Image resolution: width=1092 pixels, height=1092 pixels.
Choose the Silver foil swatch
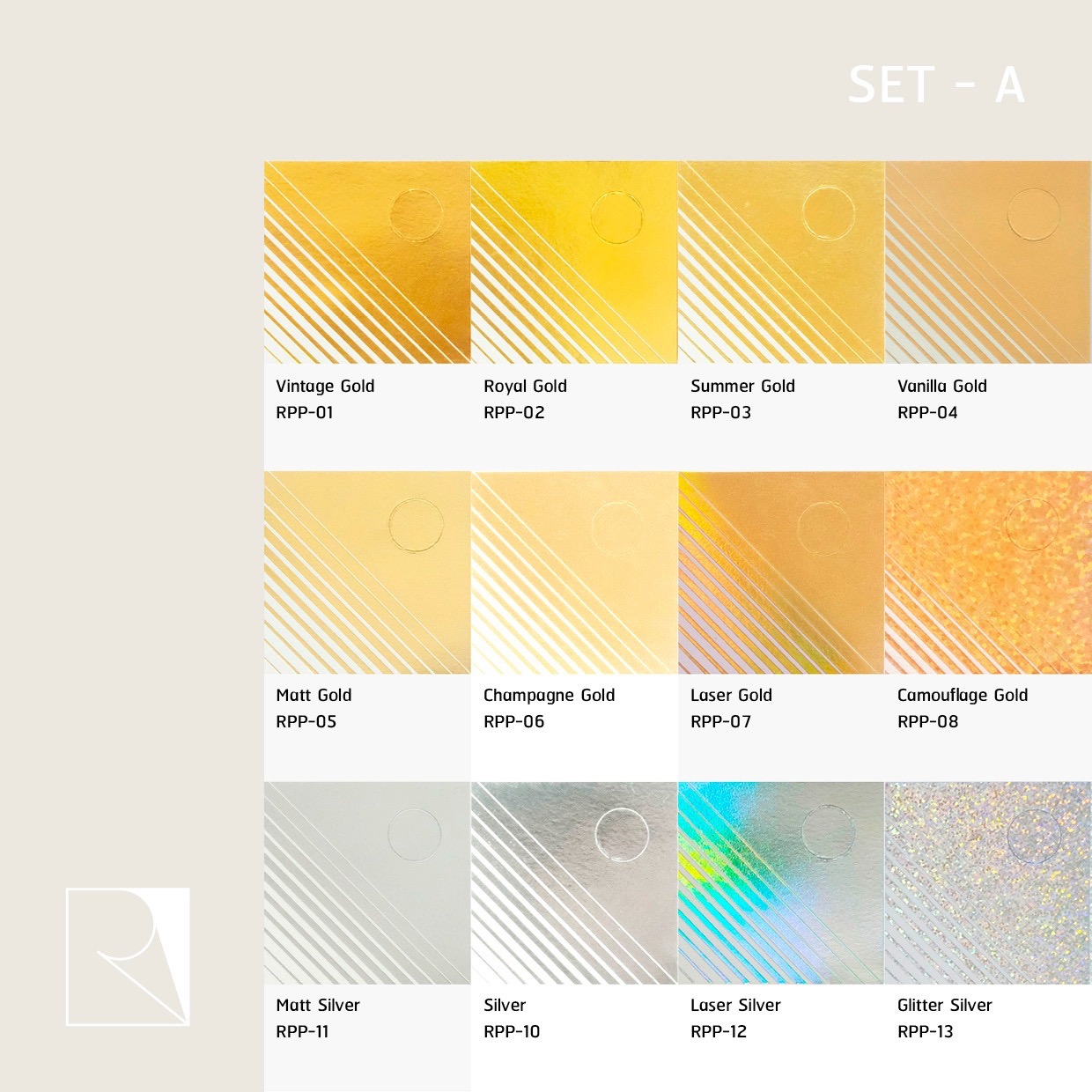click(x=574, y=882)
